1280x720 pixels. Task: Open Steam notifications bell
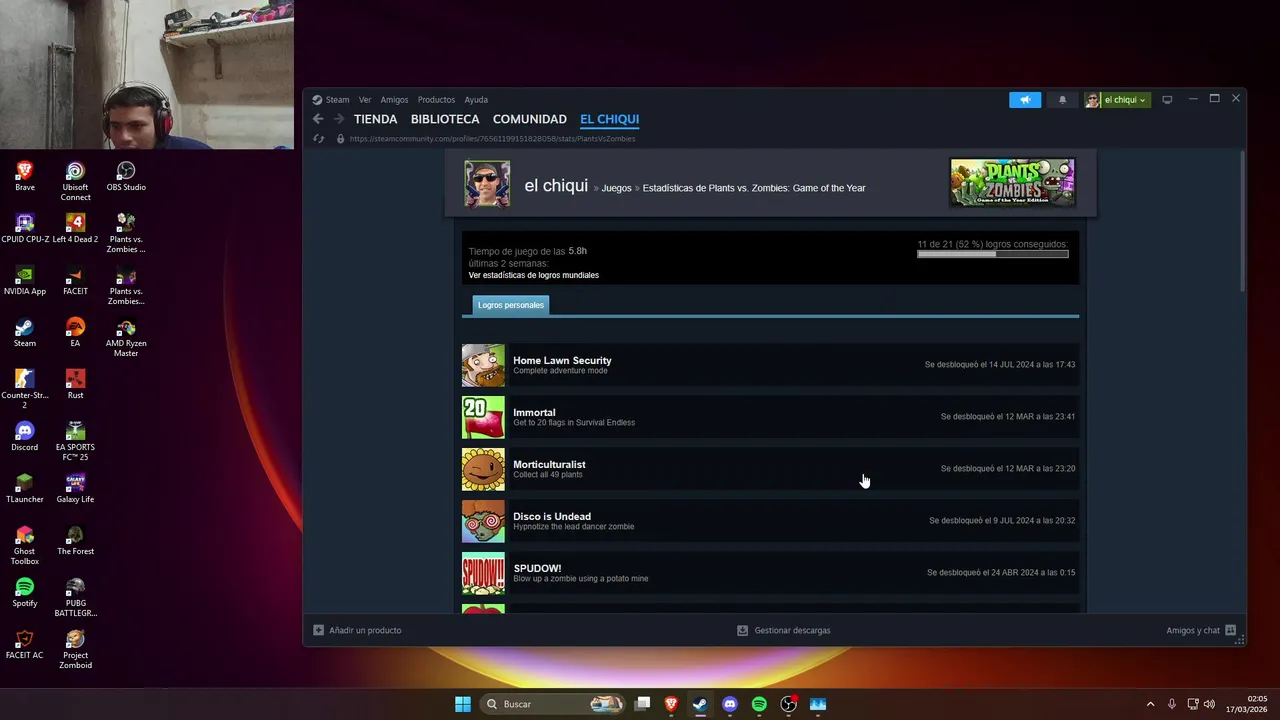pos(1062,100)
